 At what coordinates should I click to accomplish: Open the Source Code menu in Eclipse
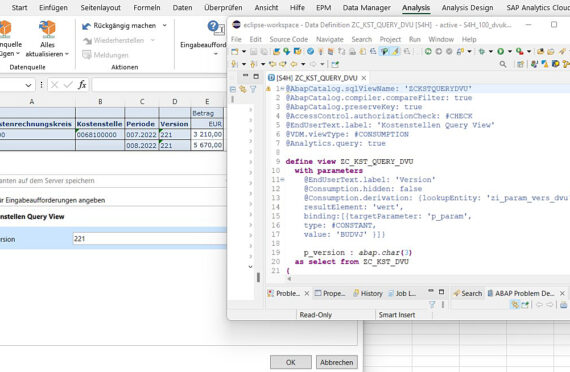(x=289, y=39)
